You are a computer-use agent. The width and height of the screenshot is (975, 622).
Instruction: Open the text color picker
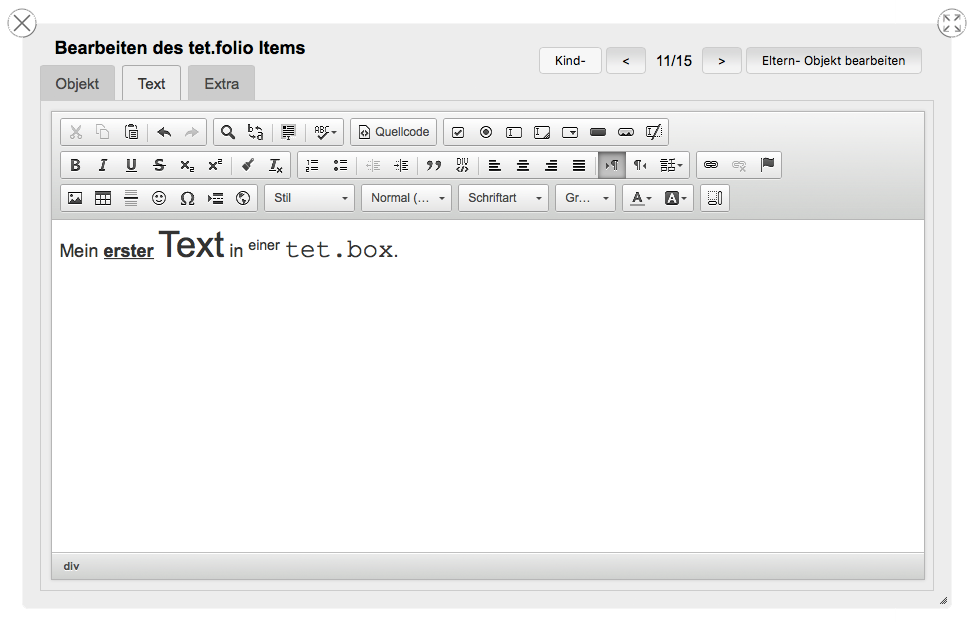(x=640, y=198)
